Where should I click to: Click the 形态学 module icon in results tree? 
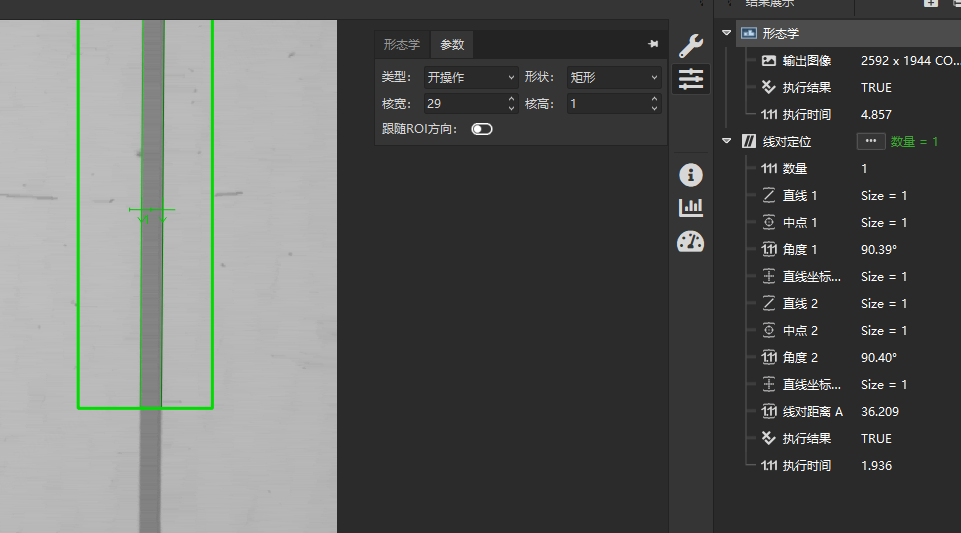click(x=748, y=34)
